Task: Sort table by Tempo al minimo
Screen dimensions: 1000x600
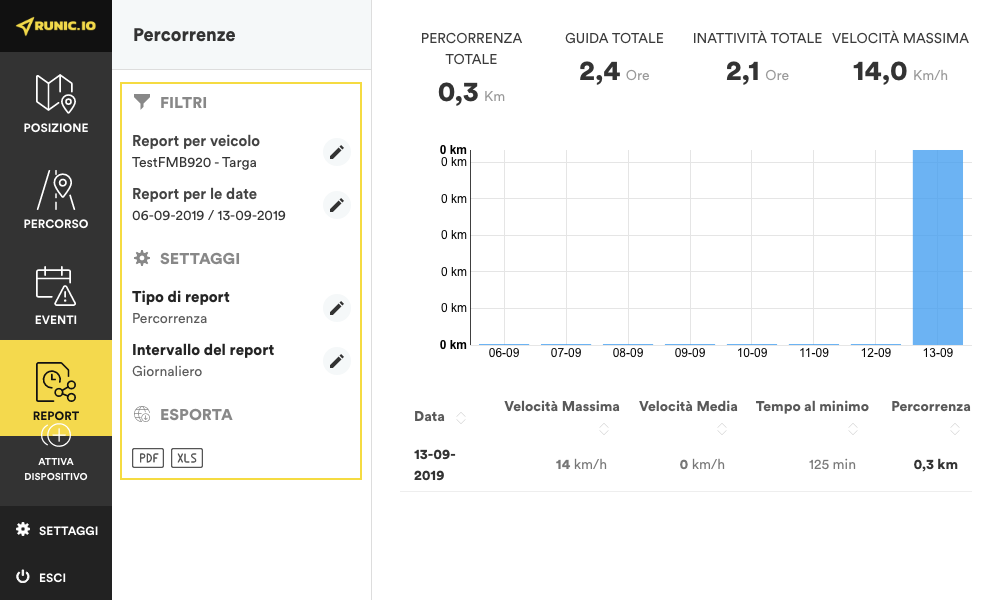Action: [852, 429]
